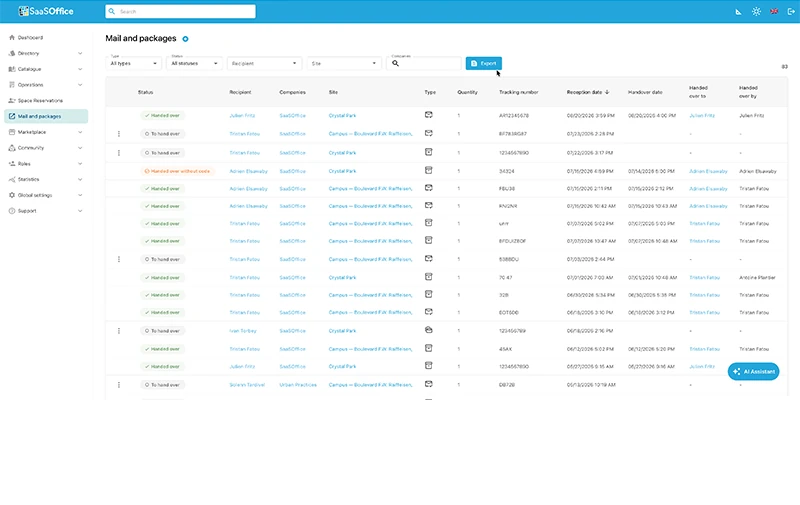Image resolution: width=800 pixels, height=505 pixels.
Task: Open Roles in sidebar
Action: 24,164
